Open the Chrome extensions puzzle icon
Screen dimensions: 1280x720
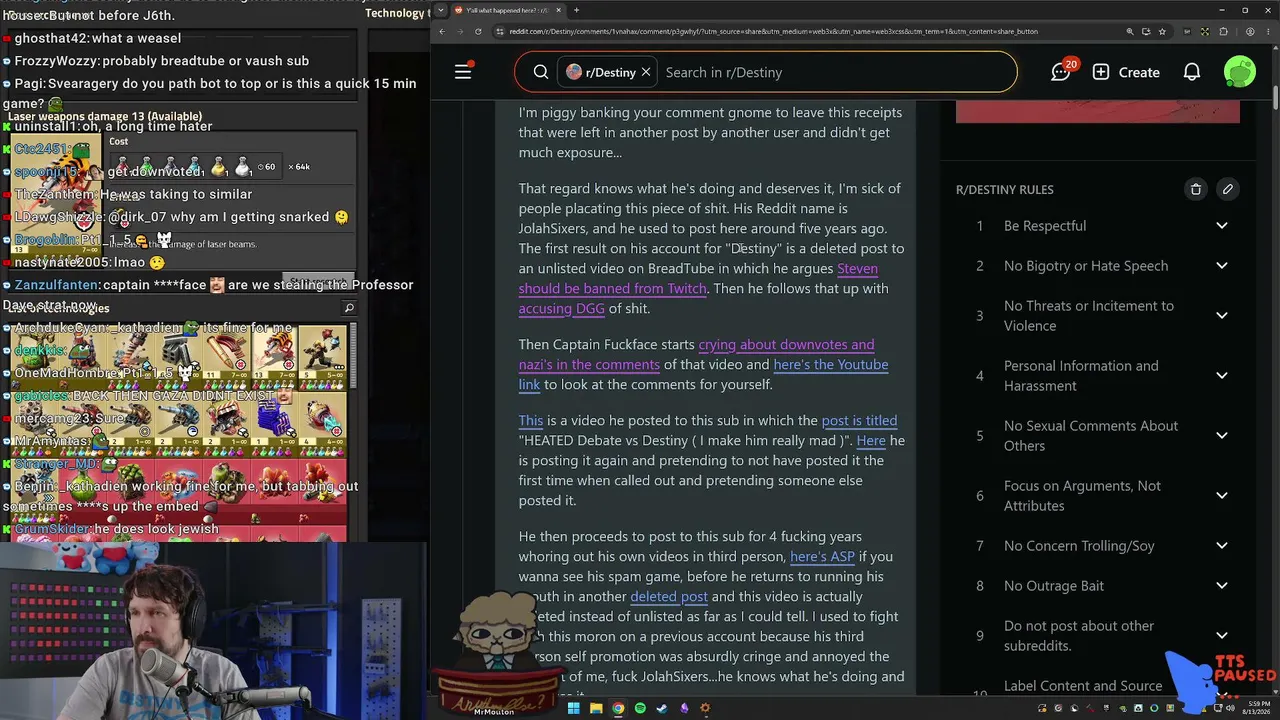click(1223, 31)
